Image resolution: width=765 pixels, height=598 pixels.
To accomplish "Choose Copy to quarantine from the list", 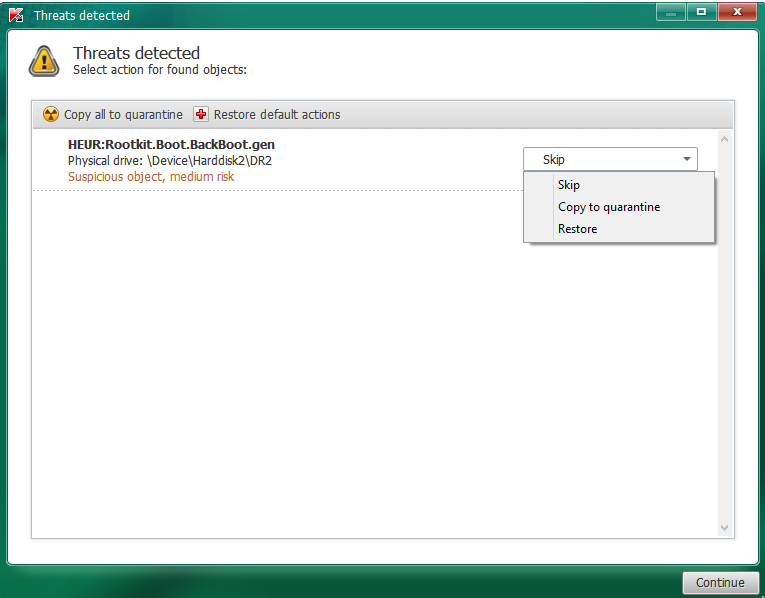I will click(609, 207).
